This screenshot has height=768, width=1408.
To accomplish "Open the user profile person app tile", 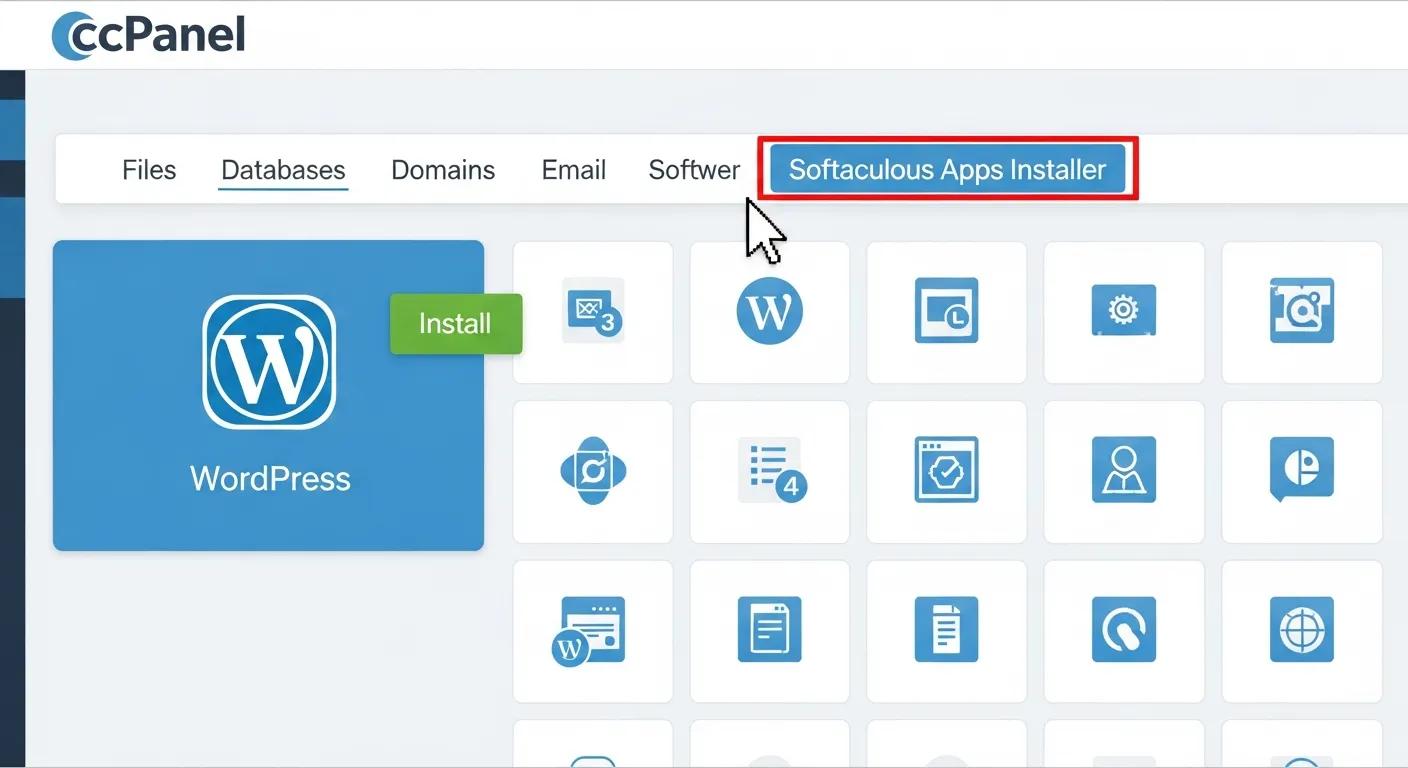I will point(1124,471).
